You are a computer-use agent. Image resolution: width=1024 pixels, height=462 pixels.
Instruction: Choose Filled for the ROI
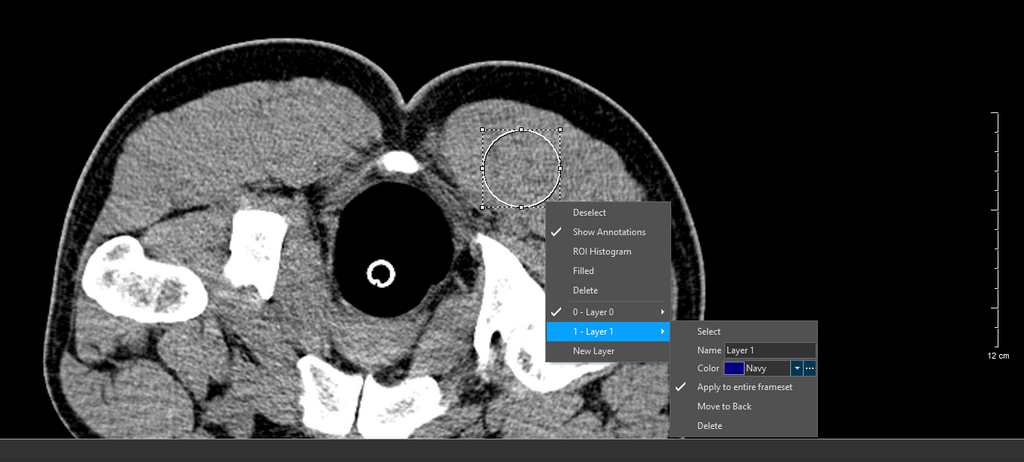tap(583, 271)
